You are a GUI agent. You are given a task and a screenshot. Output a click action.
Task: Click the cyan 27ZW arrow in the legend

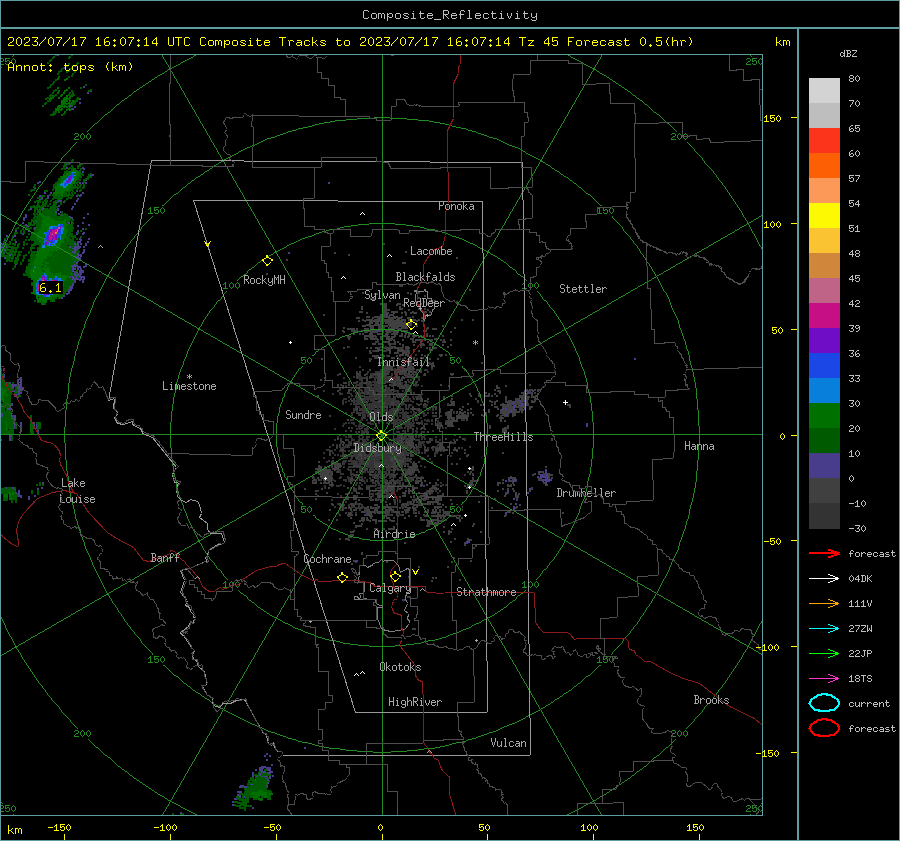click(824, 629)
